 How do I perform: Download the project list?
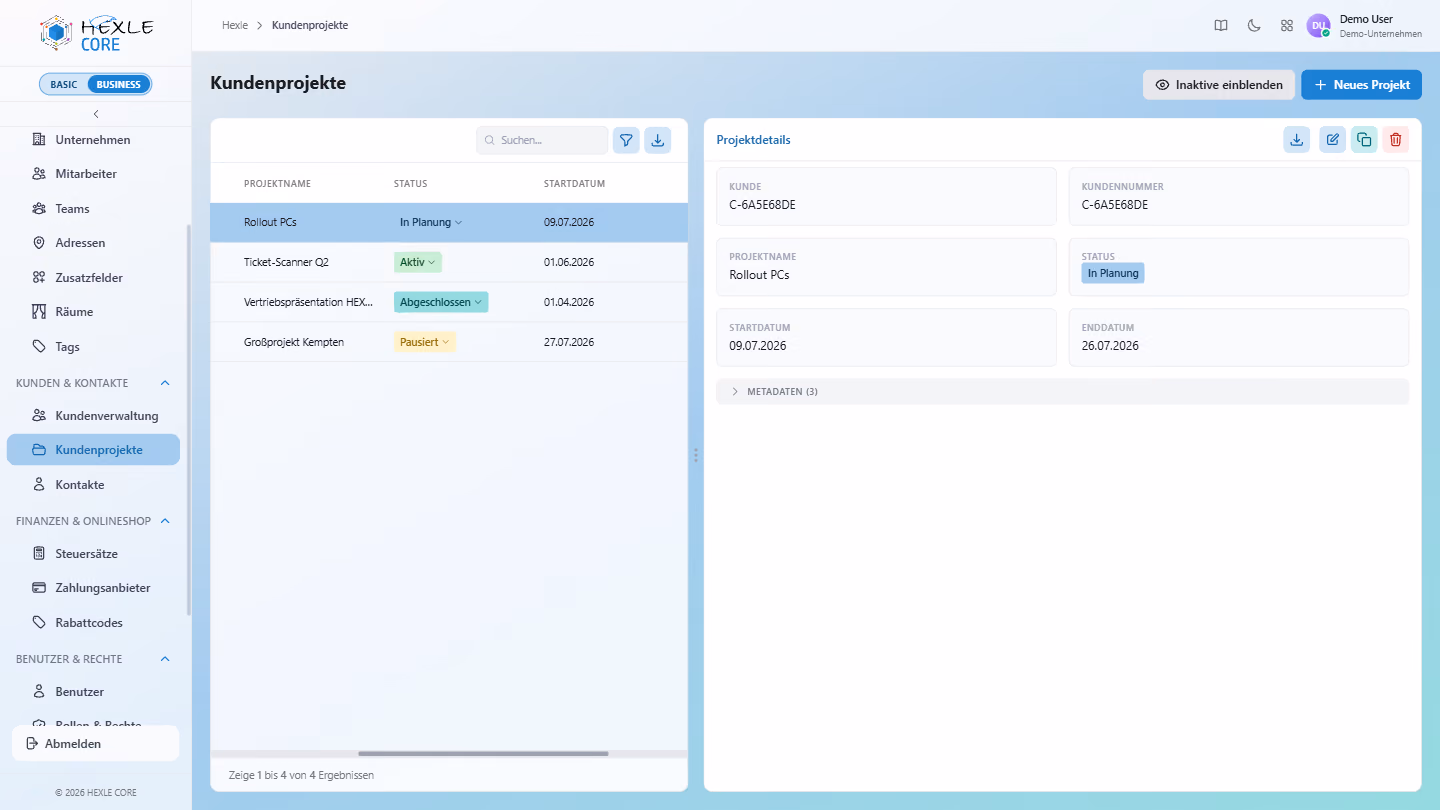(658, 140)
